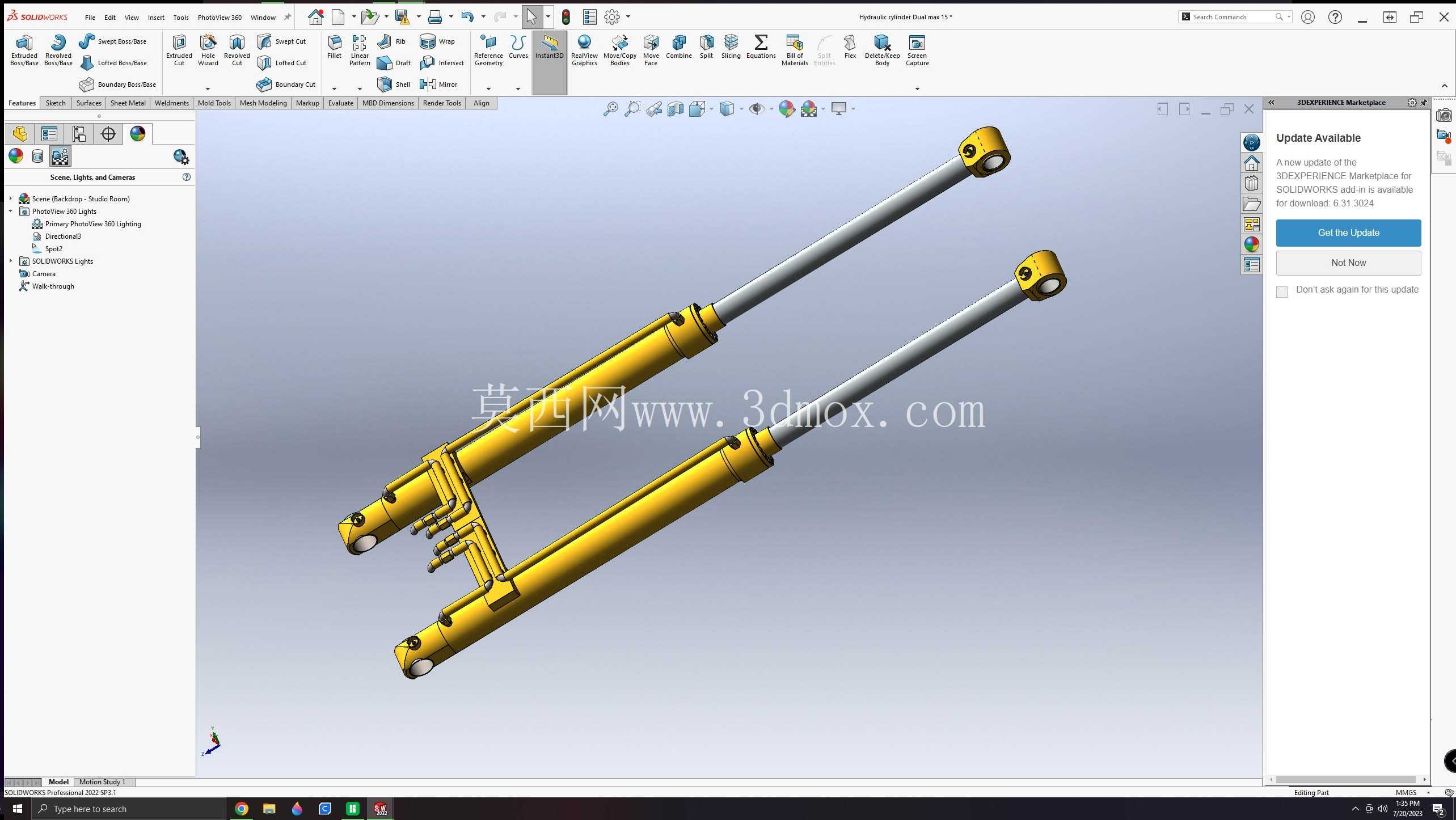This screenshot has height=820, width=1456.
Task: Choose the Lofted Boss/Base feature
Action: (x=113, y=63)
